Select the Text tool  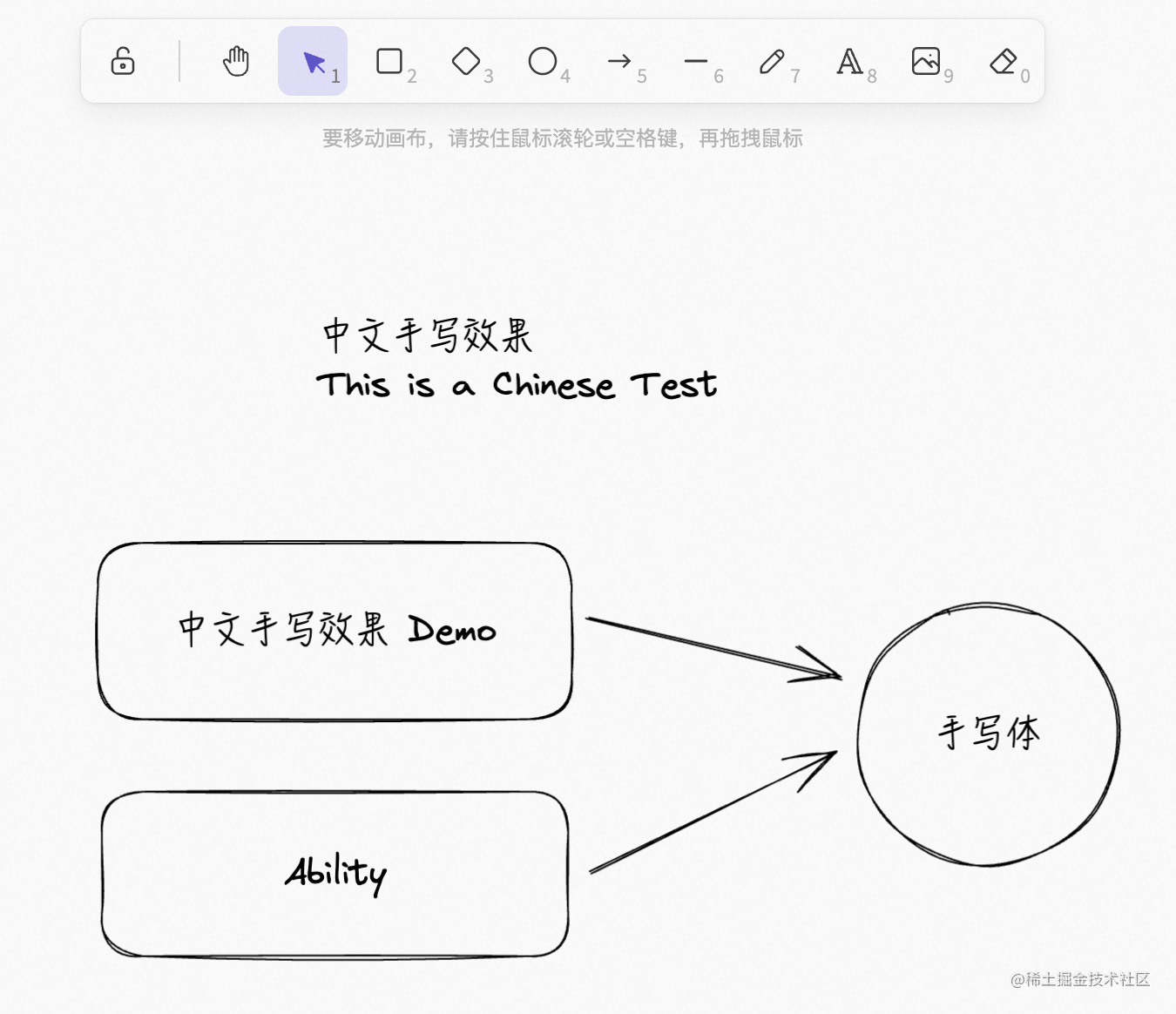coord(849,61)
